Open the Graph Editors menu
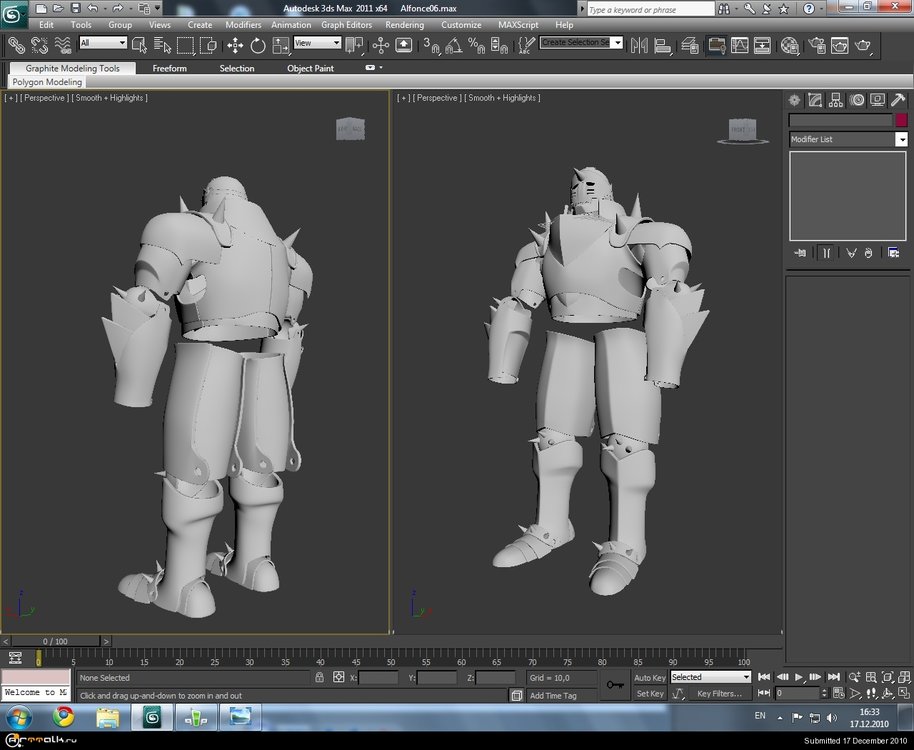 (x=346, y=25)
